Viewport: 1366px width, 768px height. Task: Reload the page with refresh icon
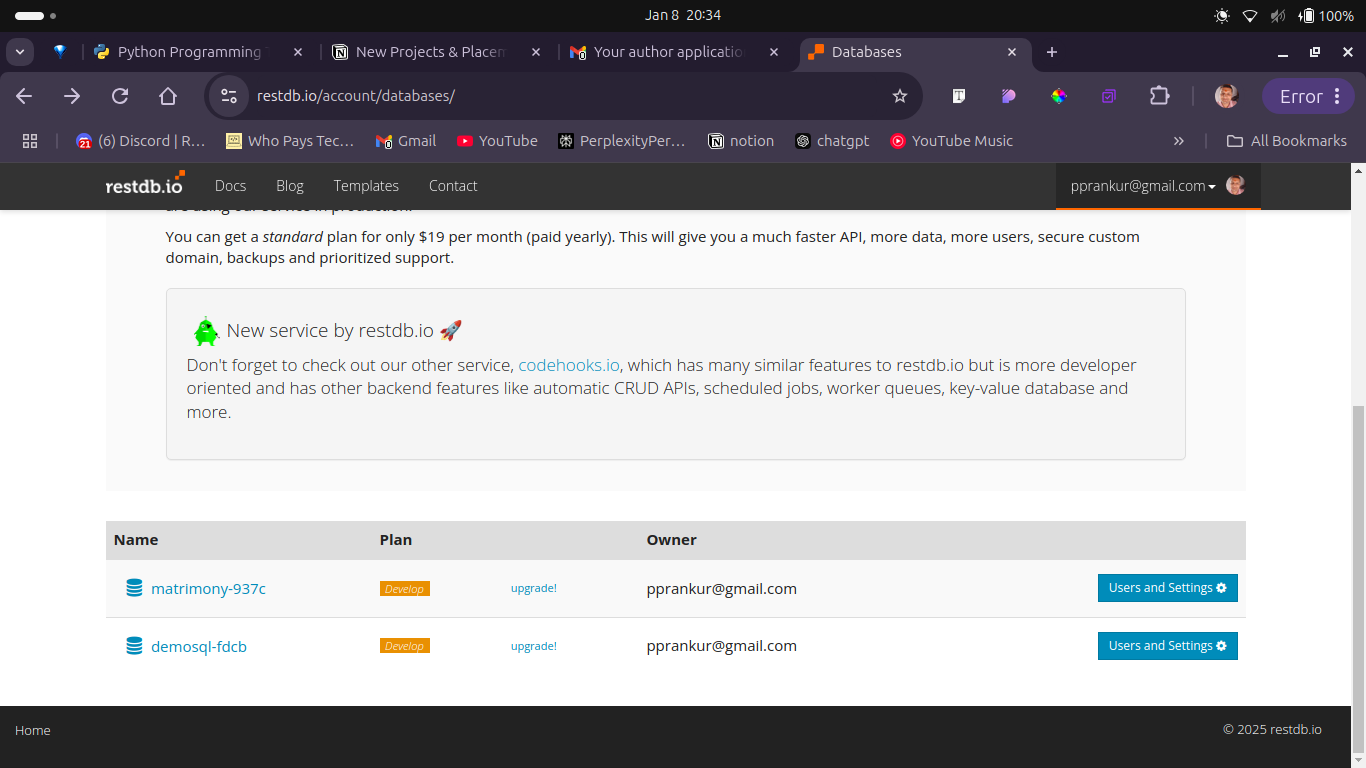(x=120, y=96)
